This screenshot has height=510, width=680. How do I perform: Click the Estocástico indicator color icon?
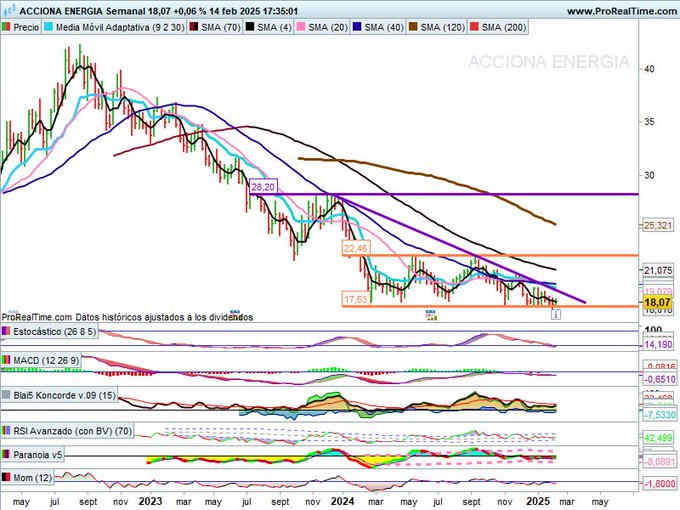click(x=6, y=332)
